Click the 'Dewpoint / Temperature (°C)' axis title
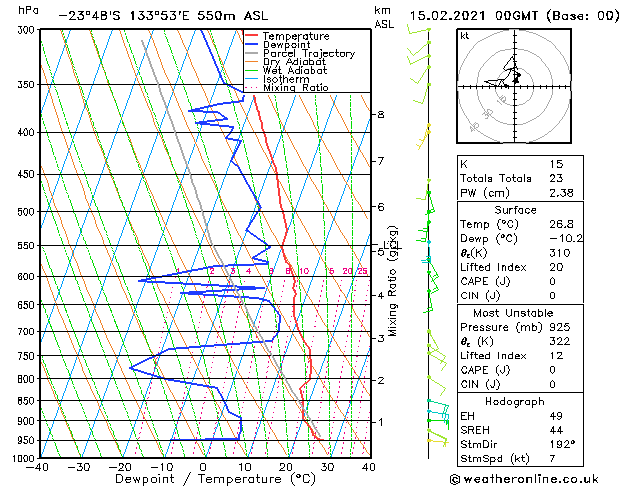This screenshot has width=629, height=486. tap(215, 479)
